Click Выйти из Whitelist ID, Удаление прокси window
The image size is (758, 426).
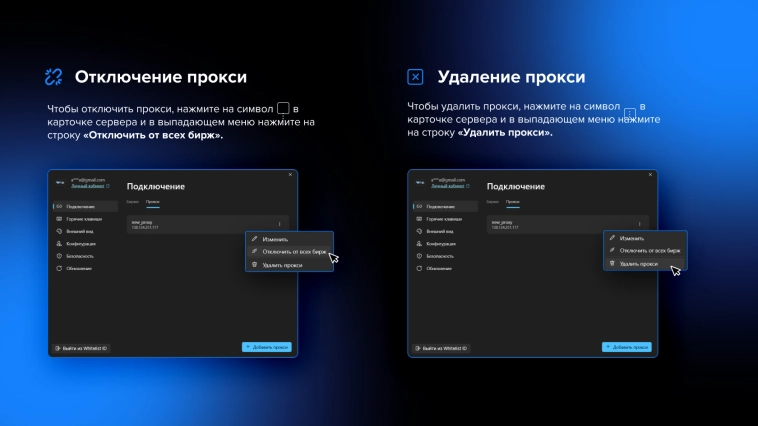(441, 348)
